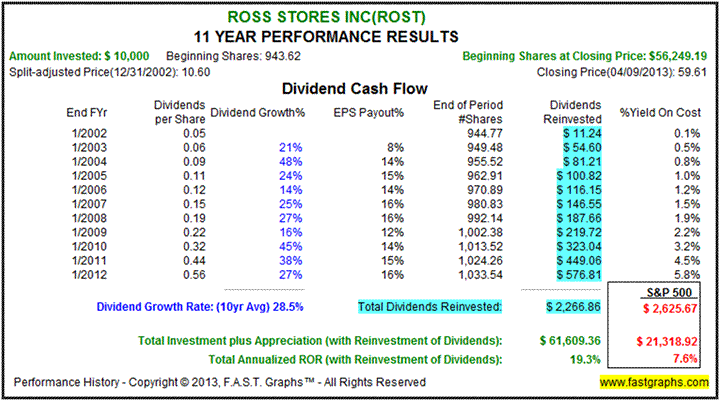Select the 1/2011 fiscal year row label
The width and height of the screenshot is (720, 400).
point(89,261)
